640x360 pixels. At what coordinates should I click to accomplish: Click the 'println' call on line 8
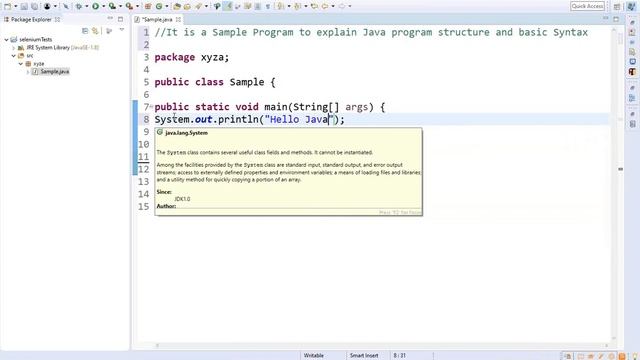pyautogui.click(x=238, y=120)
